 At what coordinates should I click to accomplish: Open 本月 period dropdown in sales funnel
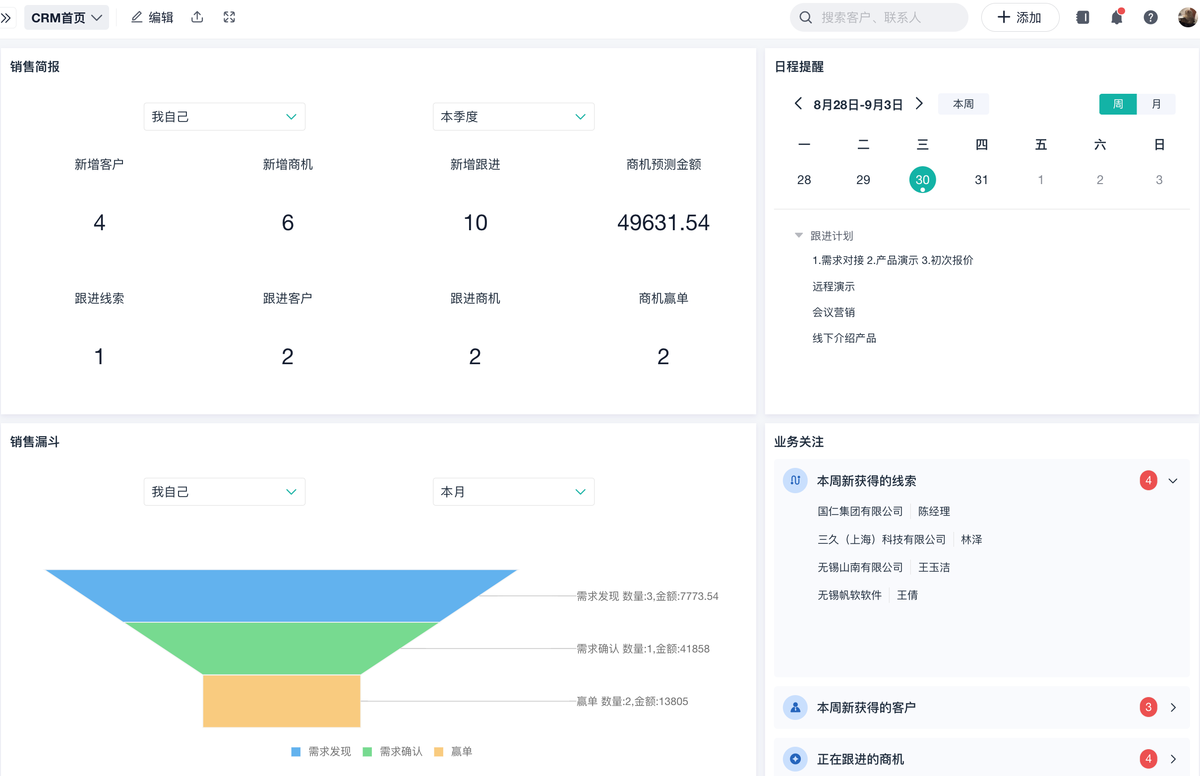click(x=513, y=492)
